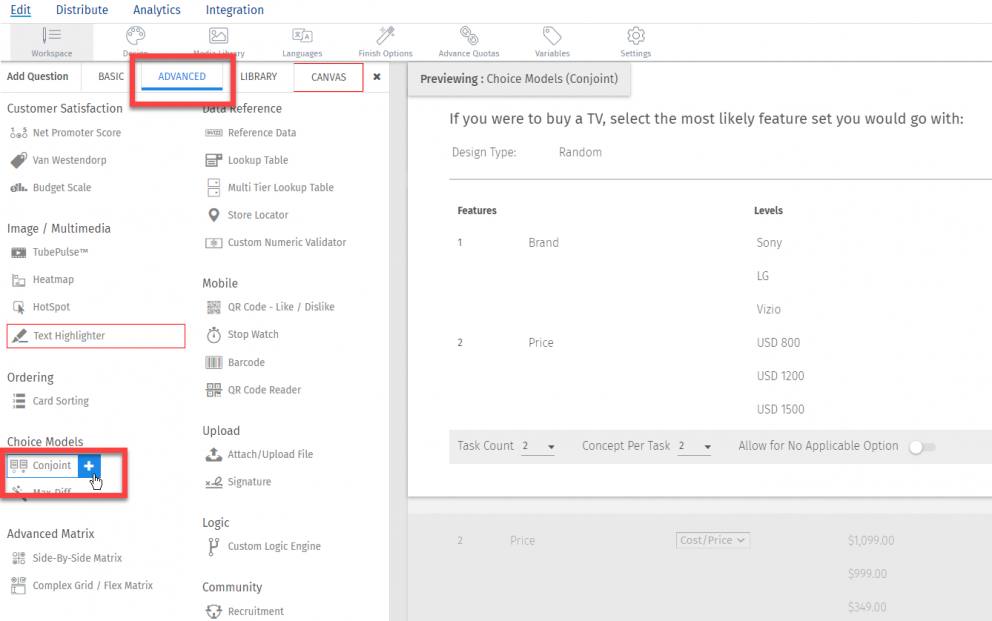Add the Conjoint question via plus button
This screenshot has width=992, height=621.
click(89, 465)
